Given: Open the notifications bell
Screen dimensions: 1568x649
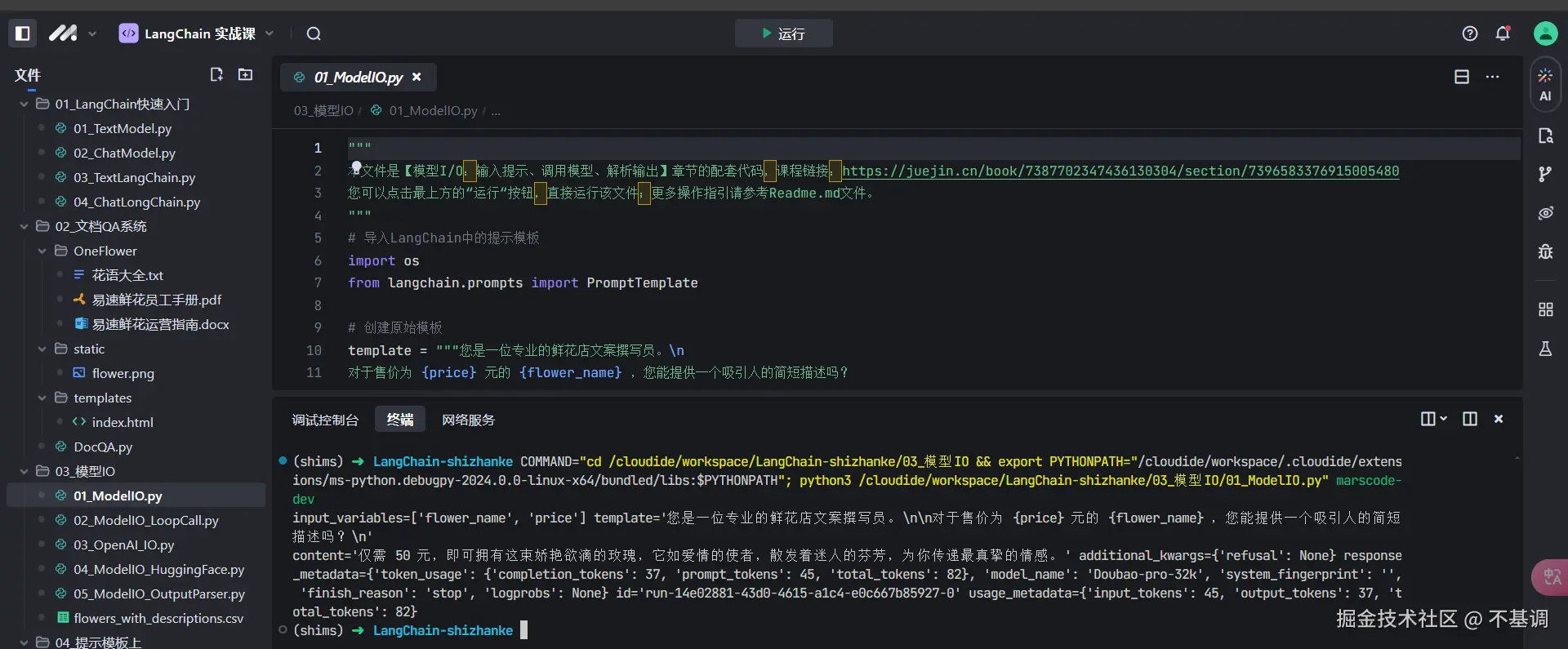Looking at the screenshot, I should click(1503, 33).
